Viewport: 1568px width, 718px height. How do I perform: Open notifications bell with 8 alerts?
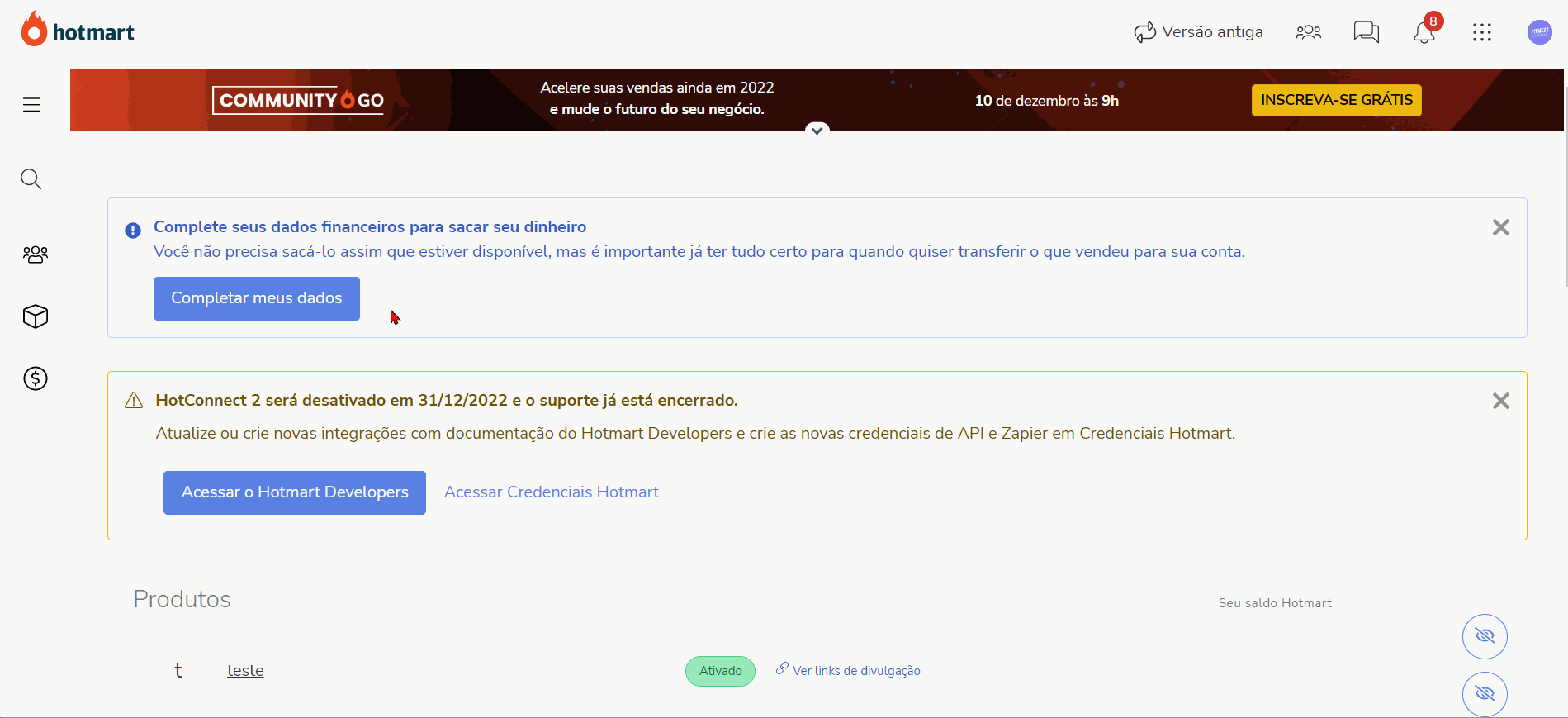click(1425, 31)
